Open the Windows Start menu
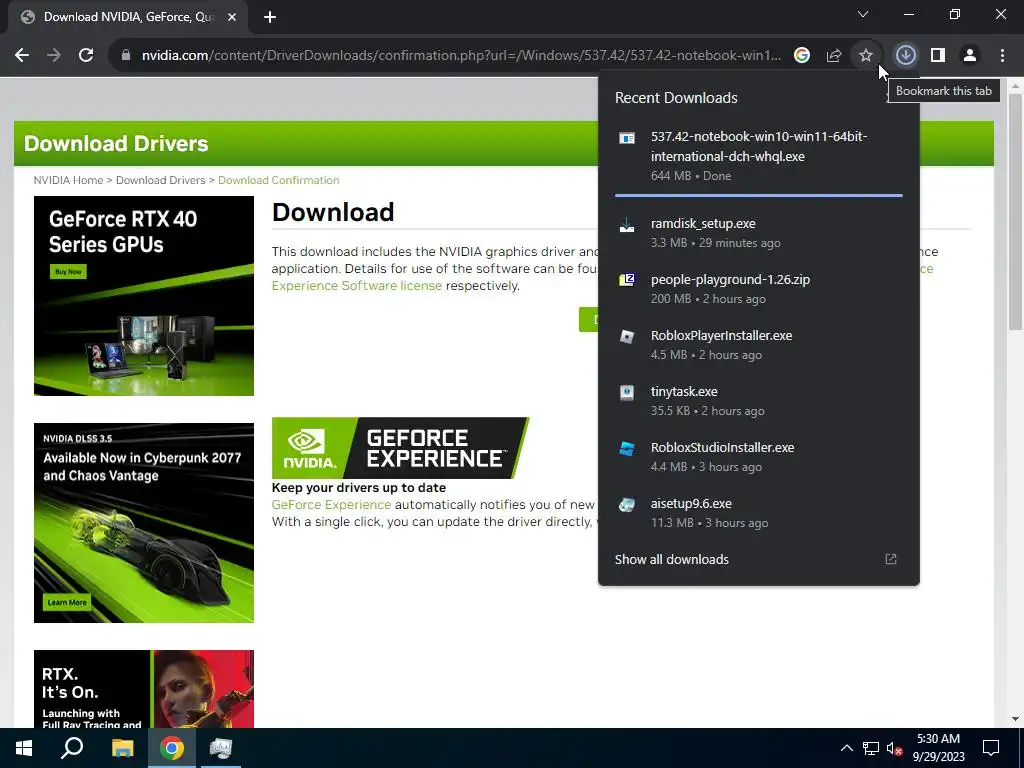 click(24, 748)
